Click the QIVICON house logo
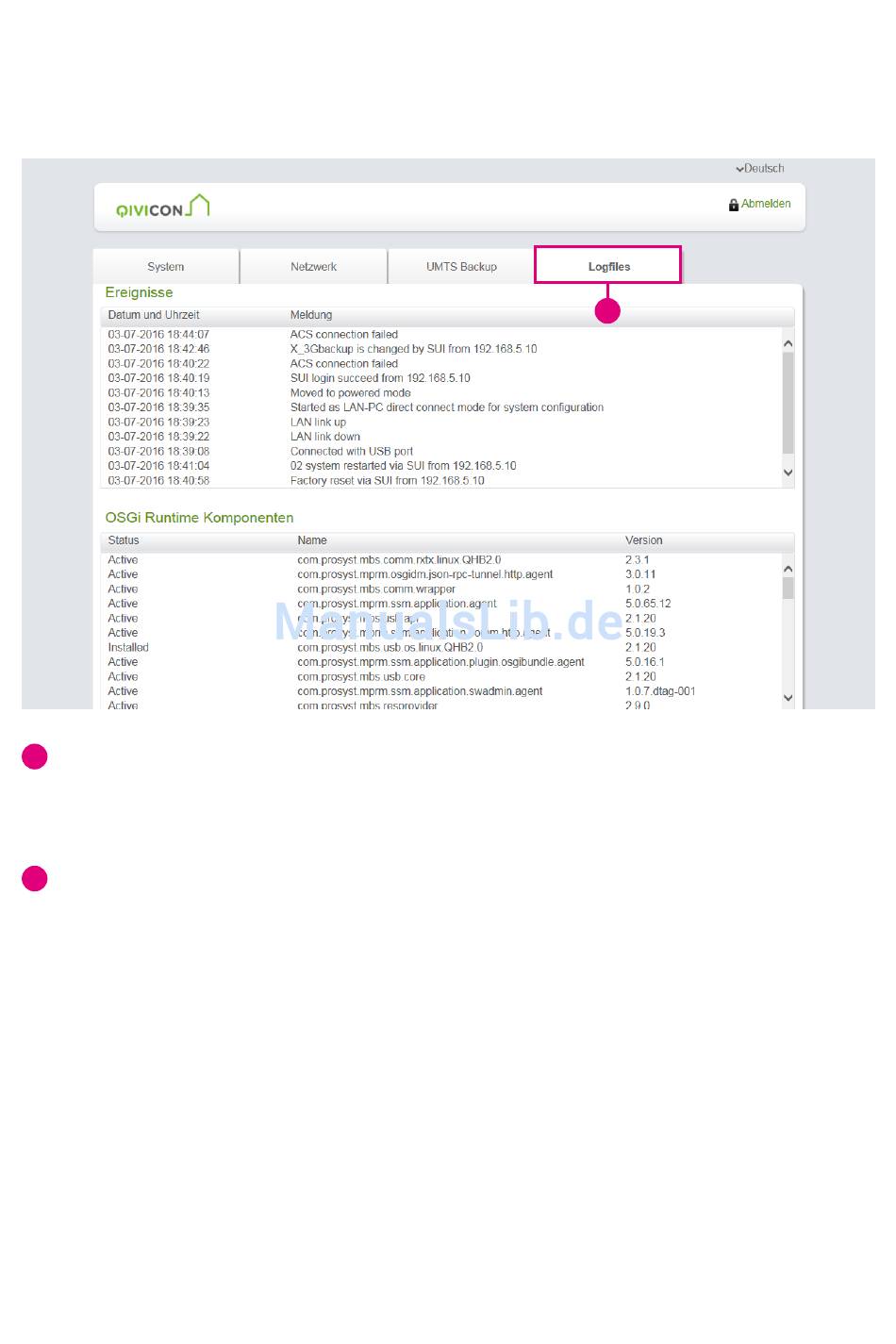This screenshot has width=896, height=1344. click(162, 207)
